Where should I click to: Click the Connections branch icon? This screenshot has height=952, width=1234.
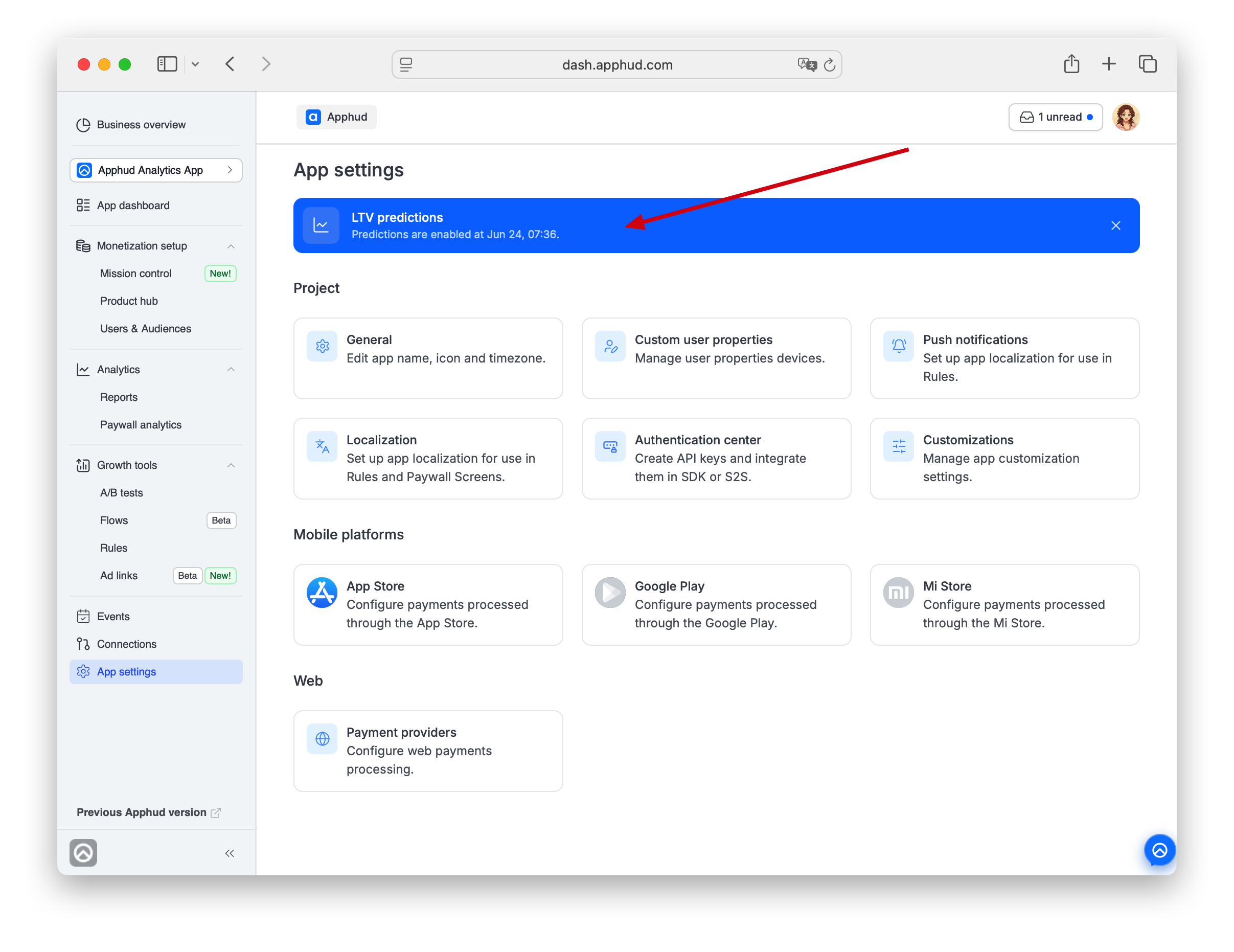(83, 644)
